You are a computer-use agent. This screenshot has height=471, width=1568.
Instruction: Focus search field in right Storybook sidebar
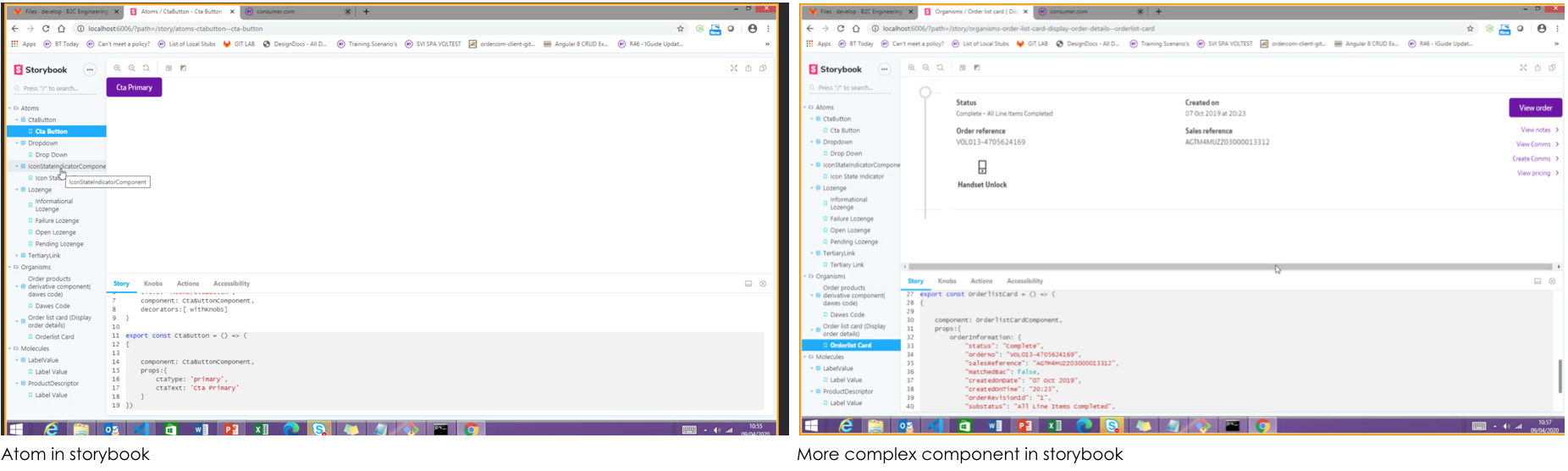click(850, 87)
